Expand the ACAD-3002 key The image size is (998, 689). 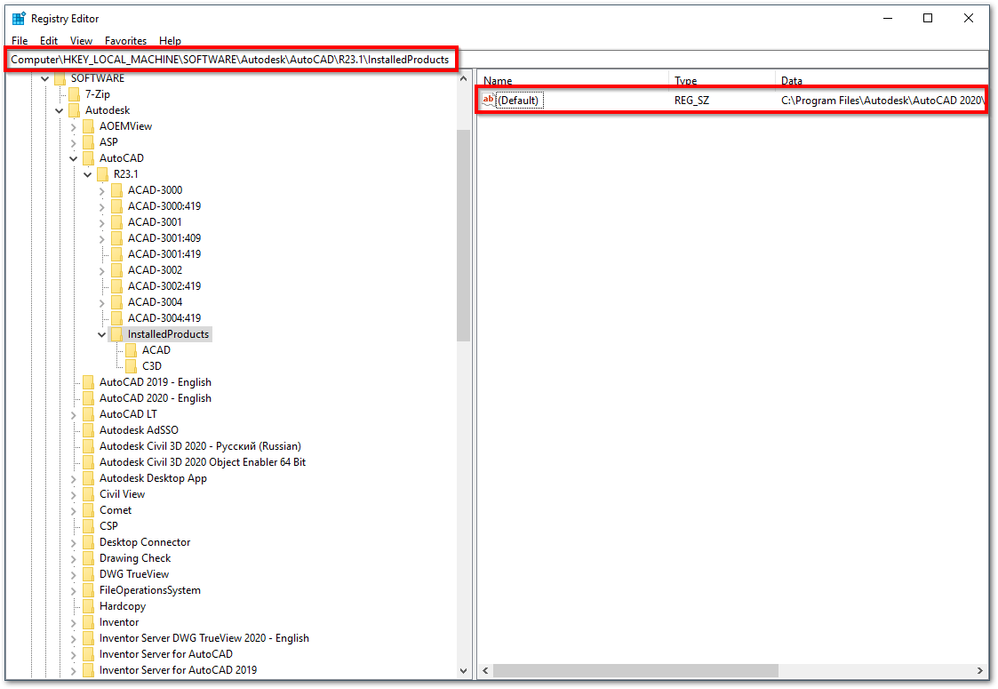click(x=102, y=270)
